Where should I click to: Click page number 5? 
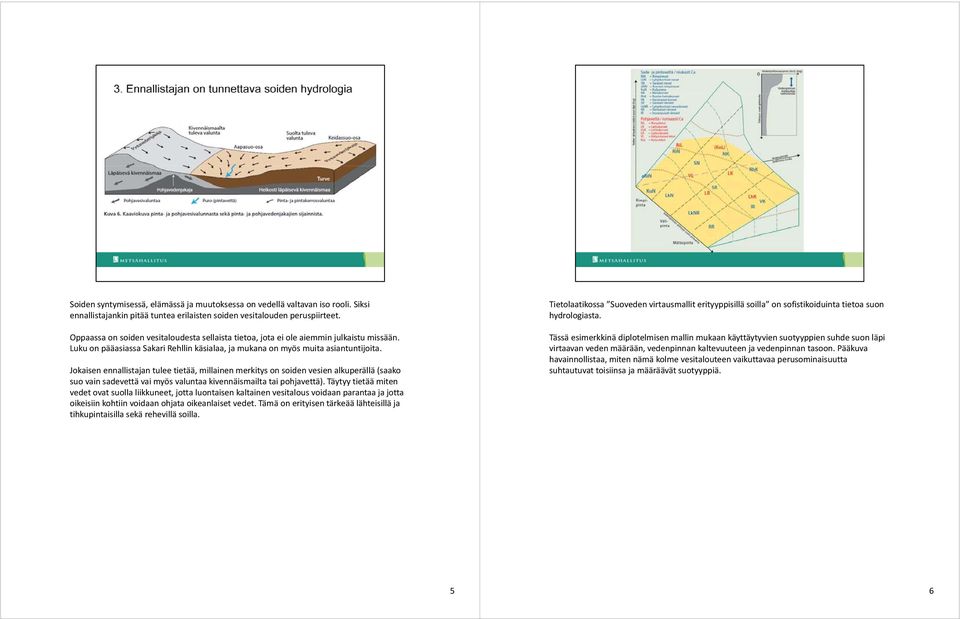pyautogui.click(x=452, y=591)
